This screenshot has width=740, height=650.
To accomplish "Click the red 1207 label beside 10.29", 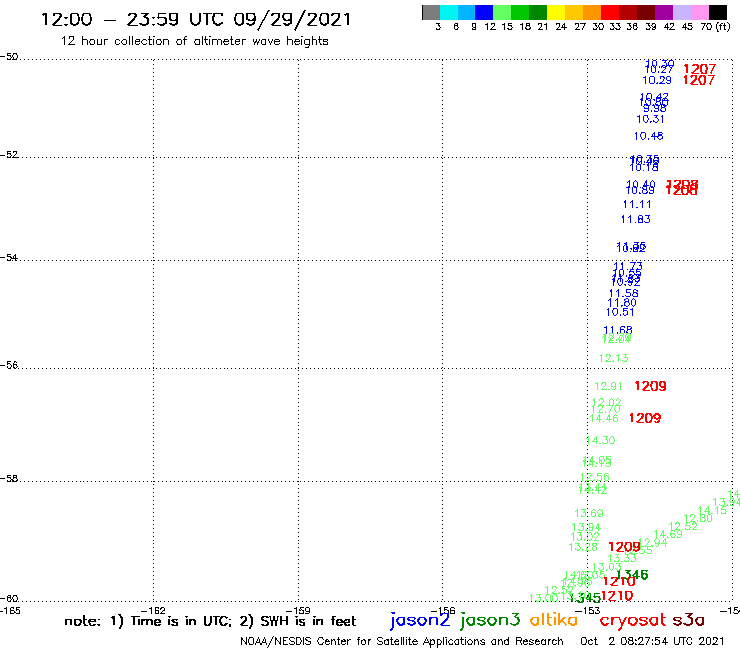I will point(699,80).
